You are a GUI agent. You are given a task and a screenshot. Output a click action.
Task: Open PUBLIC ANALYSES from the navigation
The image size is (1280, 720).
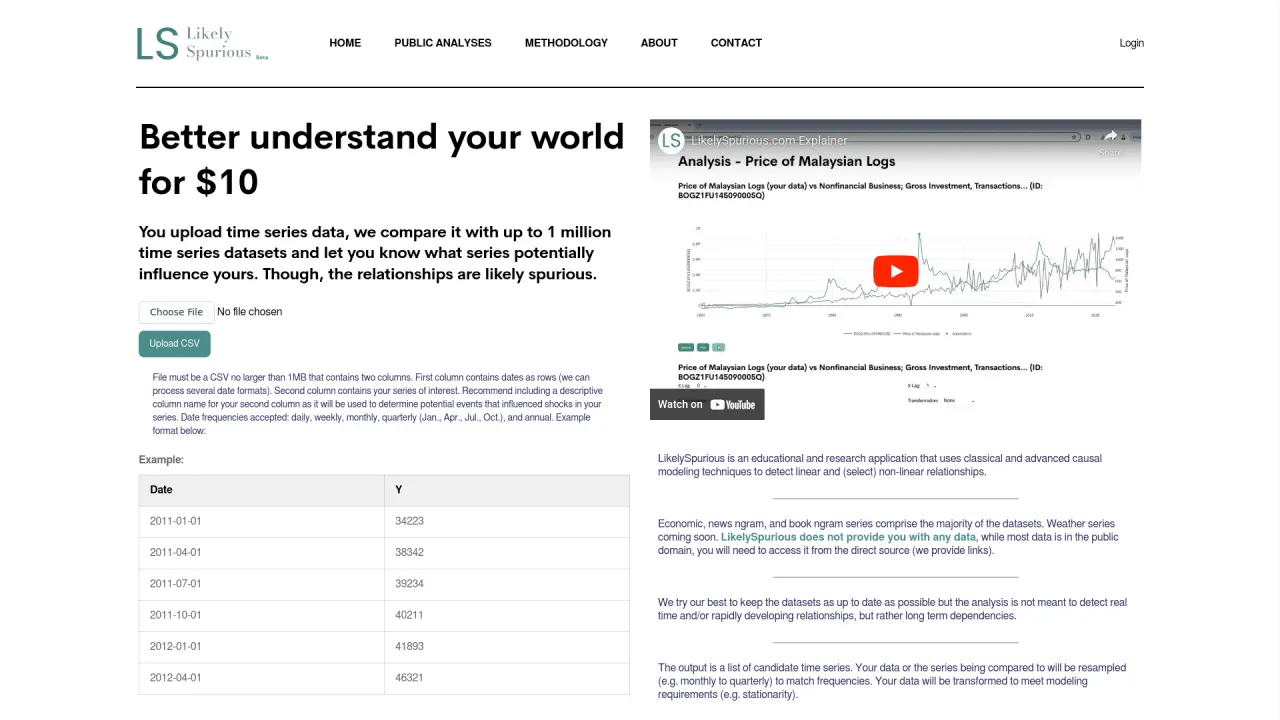[443, 43]
